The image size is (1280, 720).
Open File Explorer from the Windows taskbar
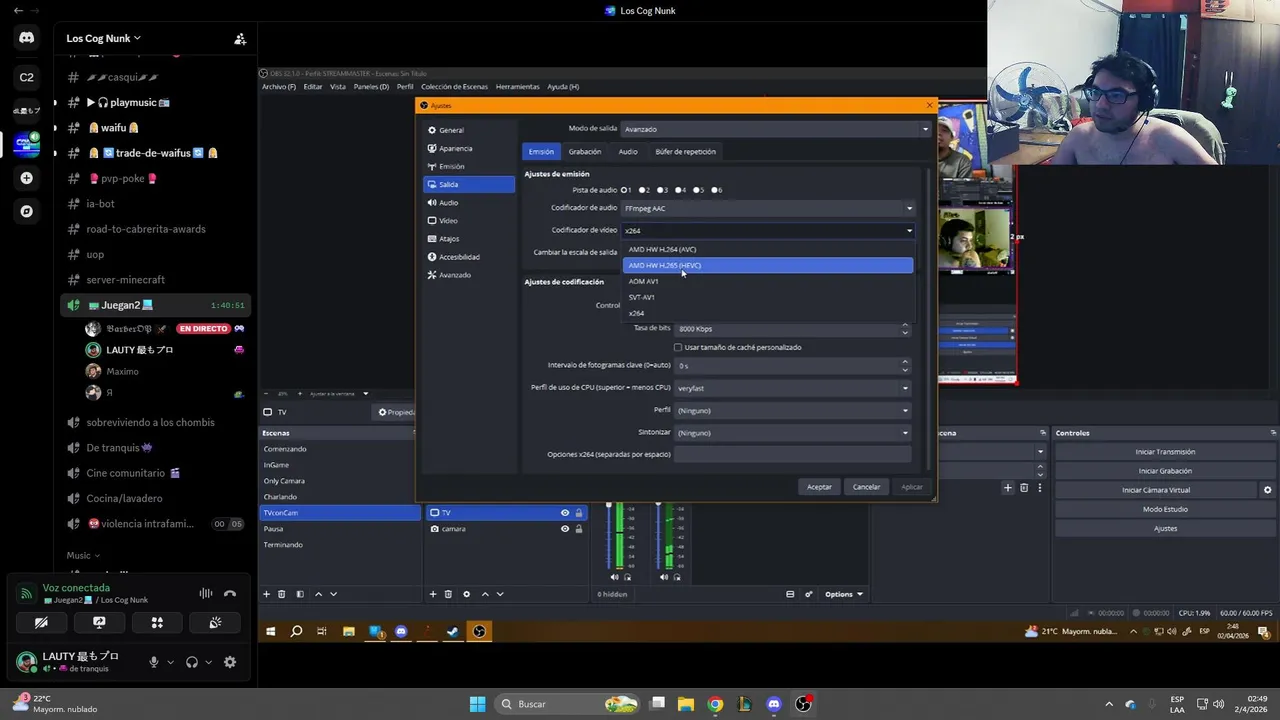tap(686, 704)
